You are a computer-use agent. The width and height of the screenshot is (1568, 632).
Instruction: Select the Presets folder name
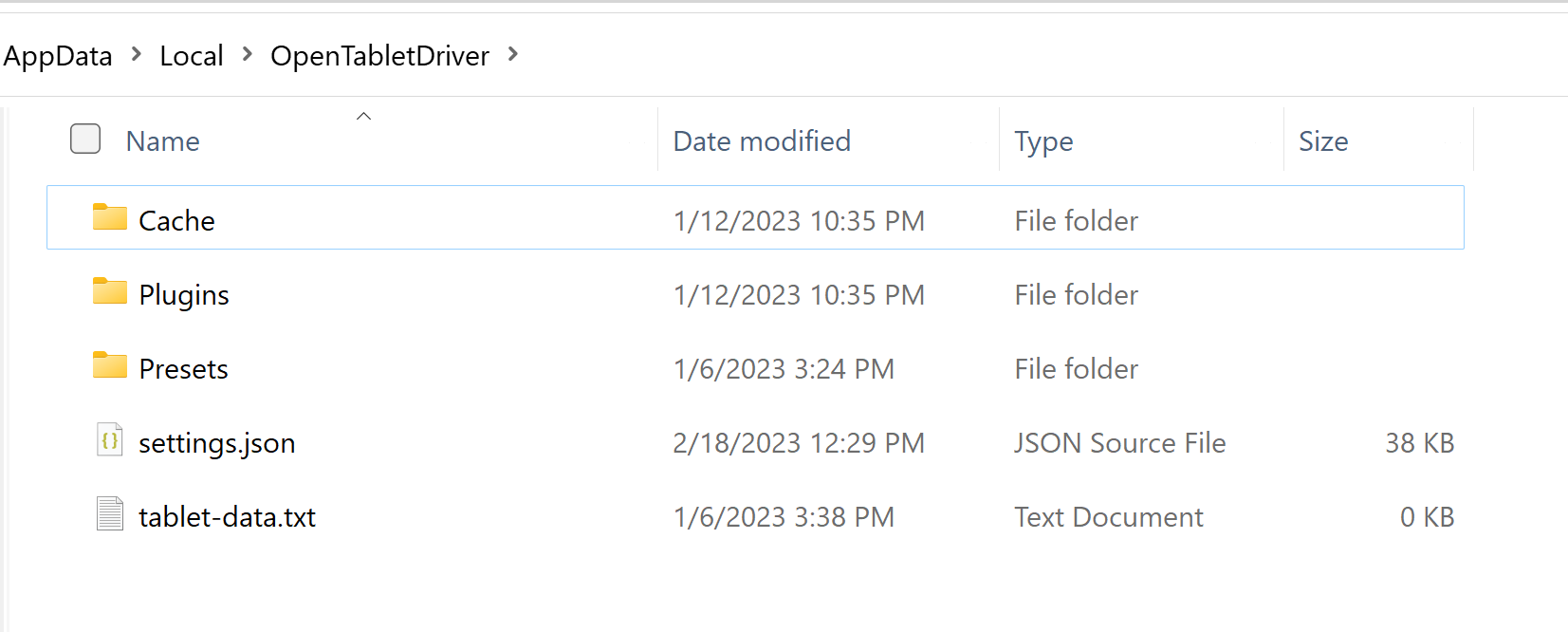[184, 369]
